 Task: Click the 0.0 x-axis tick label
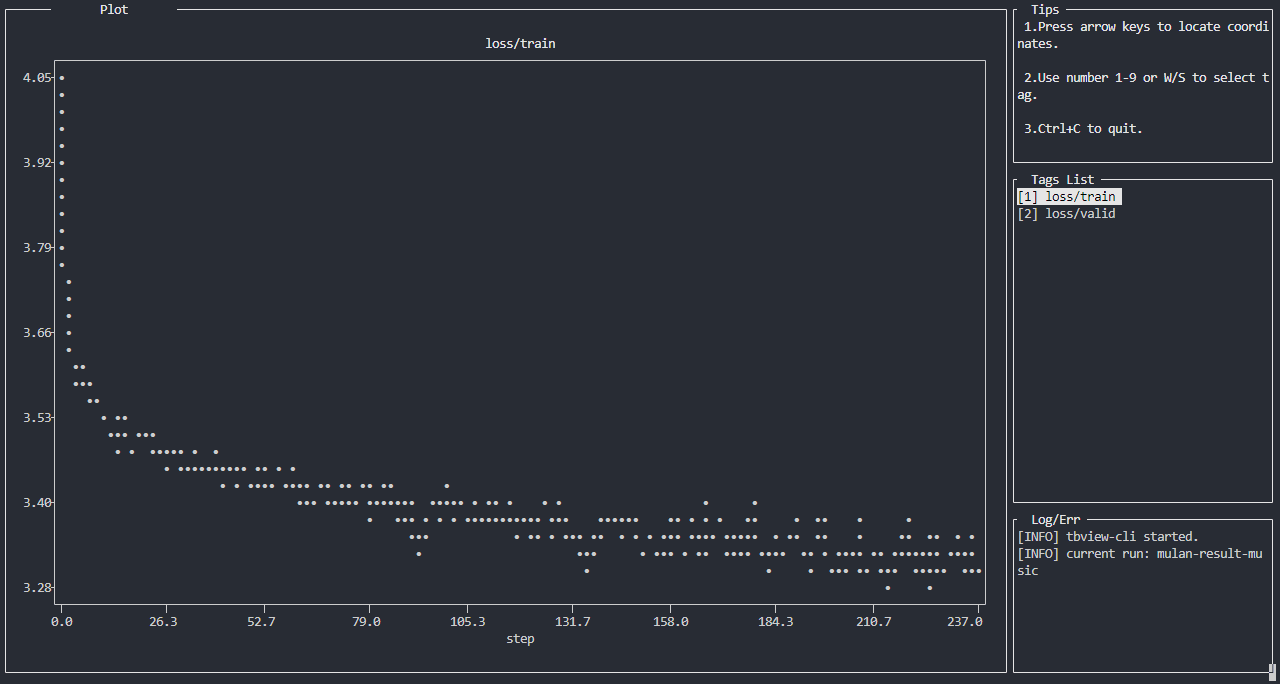(62, 622)
